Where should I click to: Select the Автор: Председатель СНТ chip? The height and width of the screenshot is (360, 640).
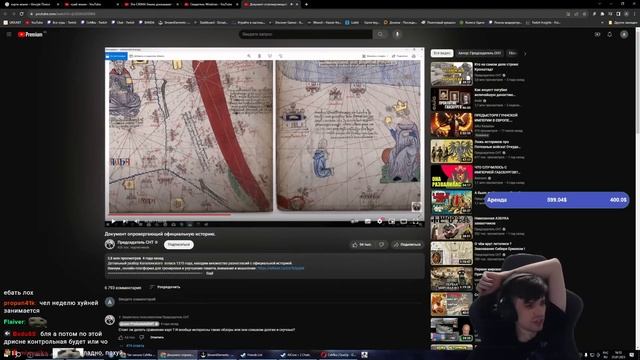coord(480,53)
